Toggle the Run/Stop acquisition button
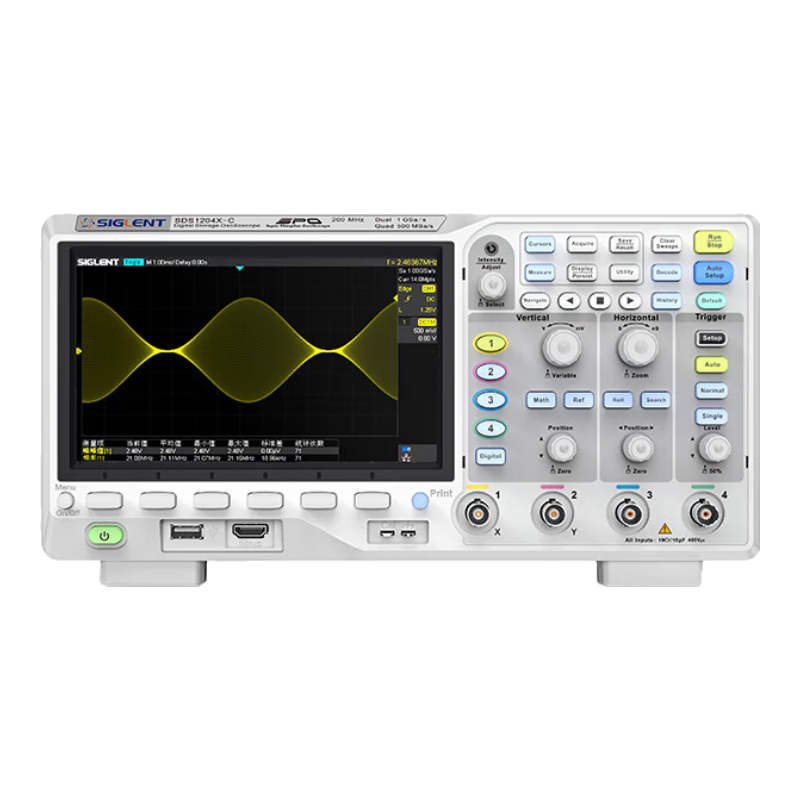Viewport: 800px width, 800px height. [x=713, y=241]
